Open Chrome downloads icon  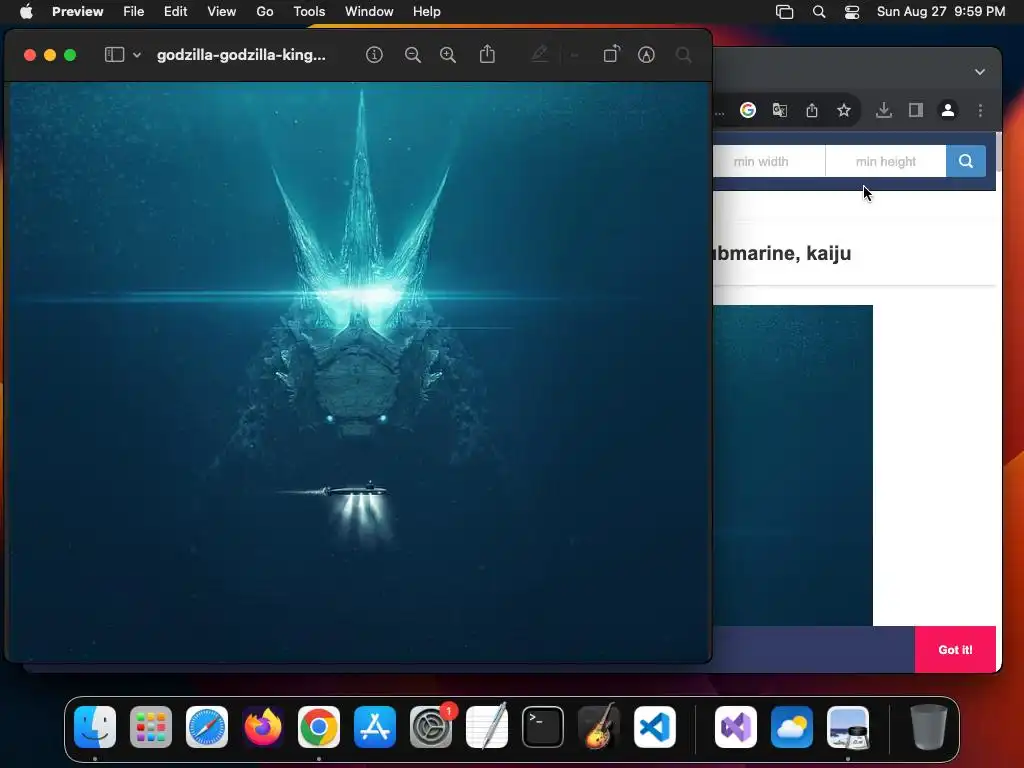click(884, 110)
